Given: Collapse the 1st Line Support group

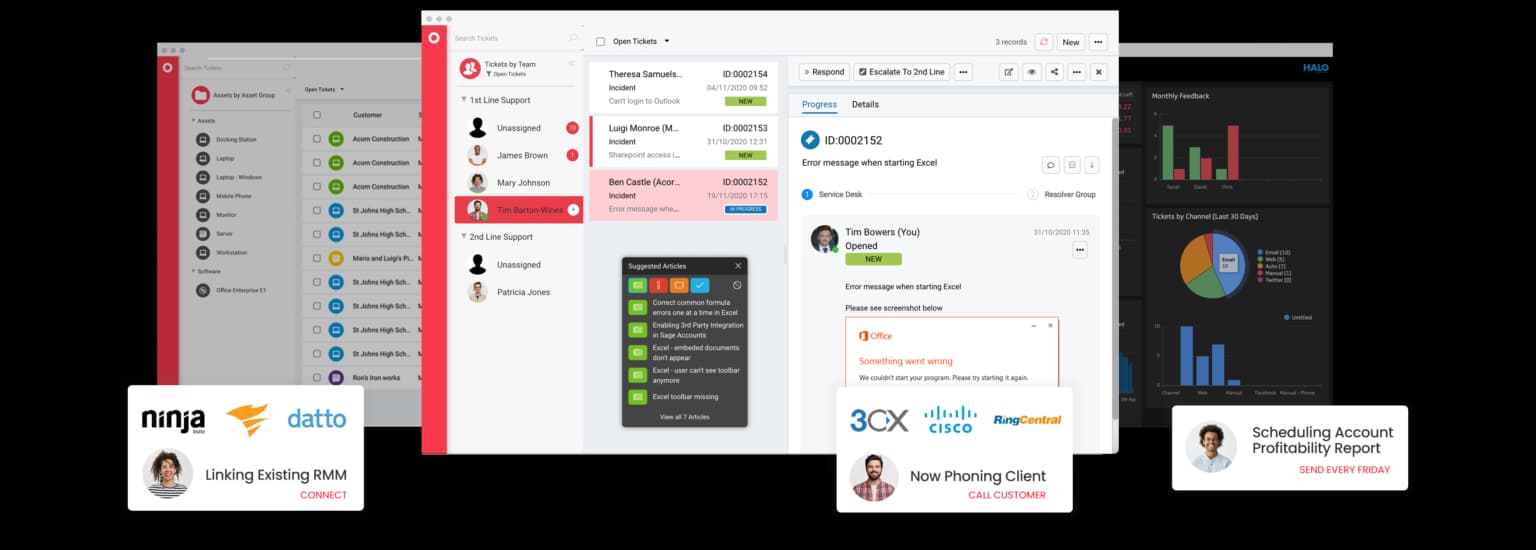Looking at the screenshot, I should 464,100.
